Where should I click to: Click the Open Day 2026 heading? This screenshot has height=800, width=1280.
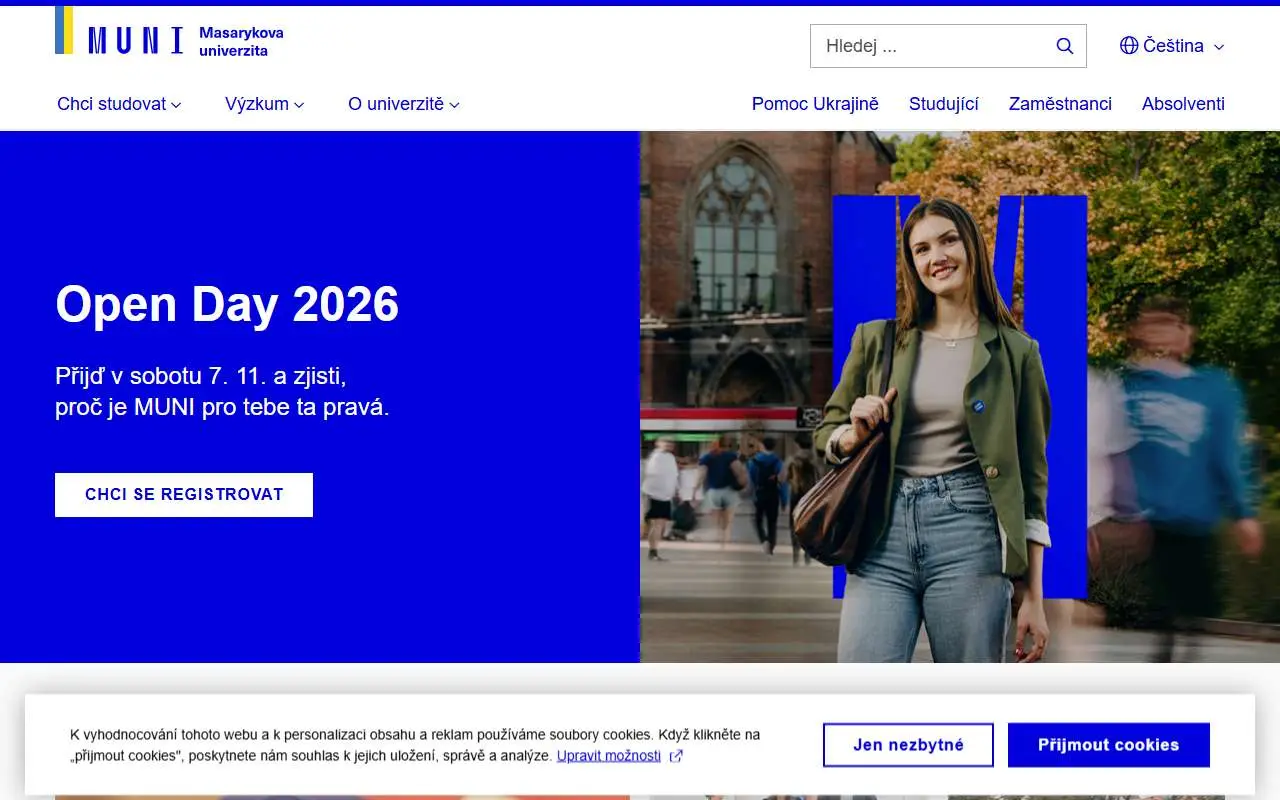(x=227, y=304)
